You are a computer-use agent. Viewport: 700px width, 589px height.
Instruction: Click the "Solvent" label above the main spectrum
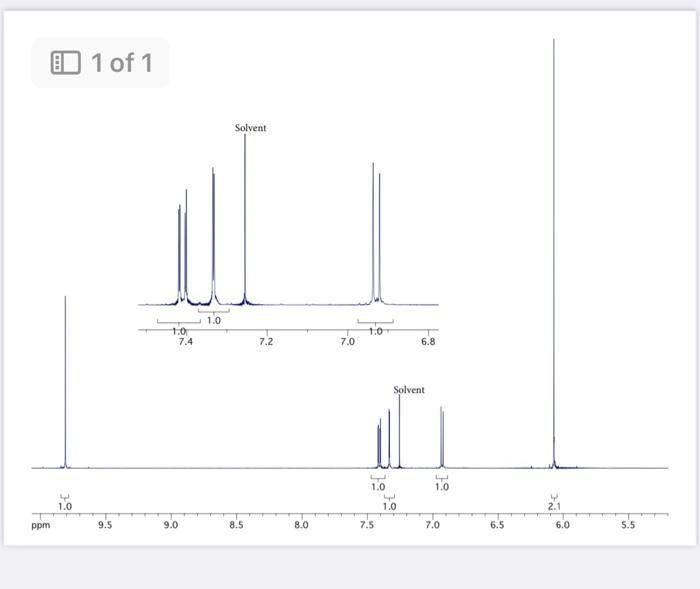pos(409,390)
